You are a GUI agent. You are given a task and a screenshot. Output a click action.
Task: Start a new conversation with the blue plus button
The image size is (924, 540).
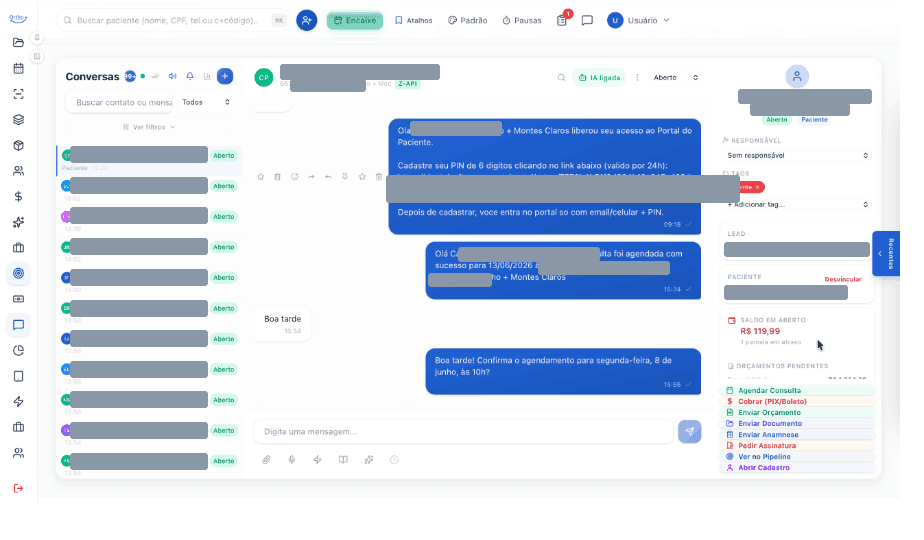tap(225, 76)
